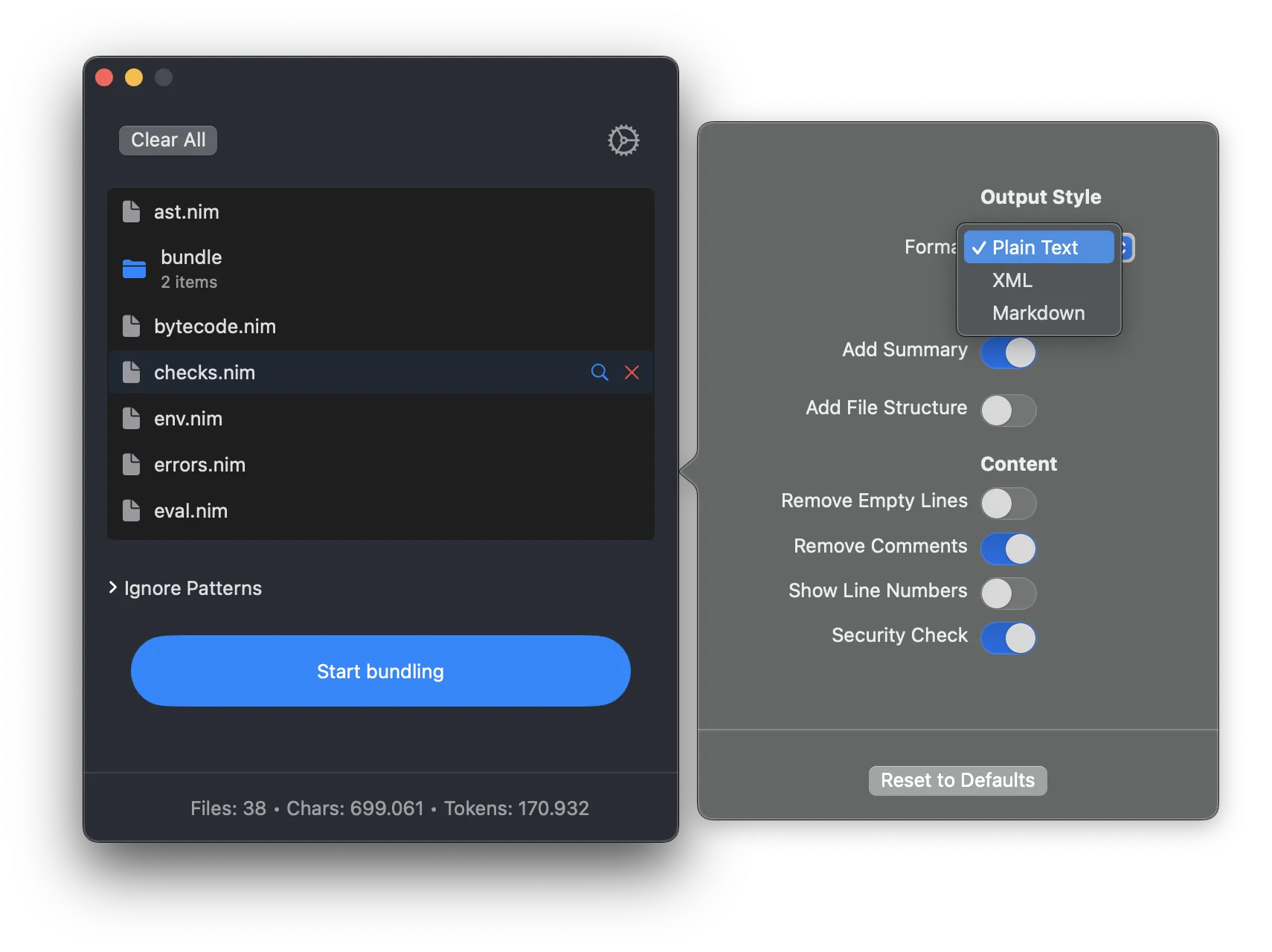The image size is (1272, 952).
Task: Enable Show Line Numbers switch
Action: point(1008,594)
